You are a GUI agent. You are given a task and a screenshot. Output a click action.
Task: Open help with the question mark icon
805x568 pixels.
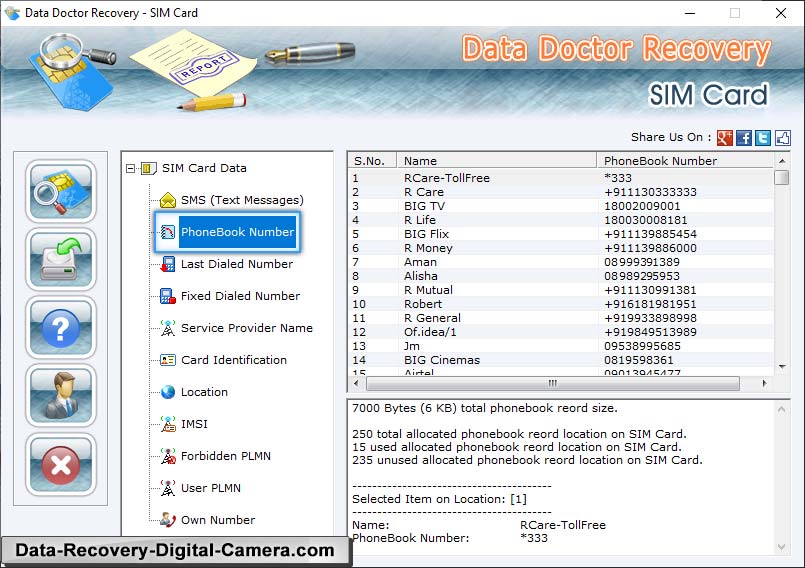[x=61, y=328]
